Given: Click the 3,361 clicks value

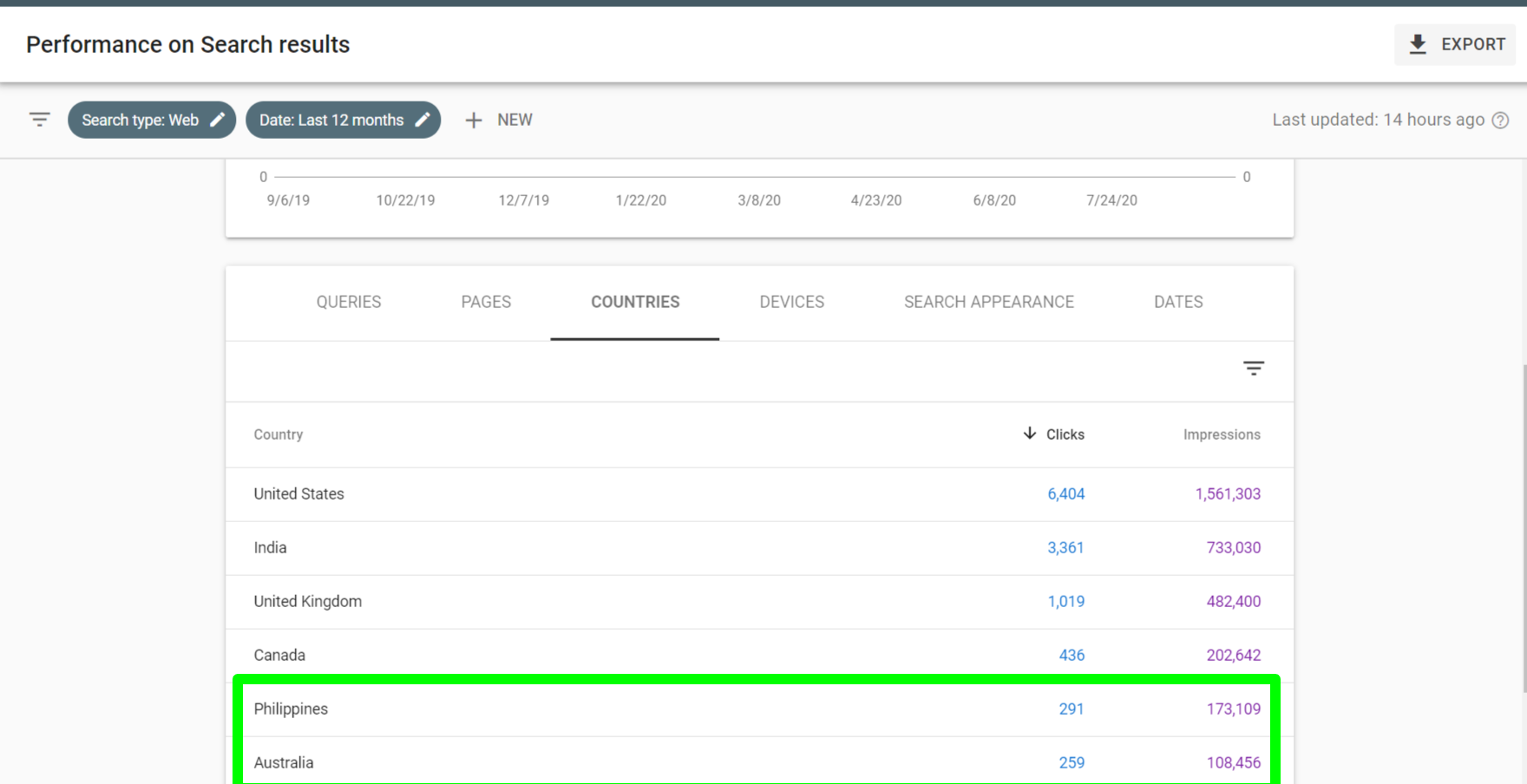Looking at the screenshot, I should (x=1065, y=548).
